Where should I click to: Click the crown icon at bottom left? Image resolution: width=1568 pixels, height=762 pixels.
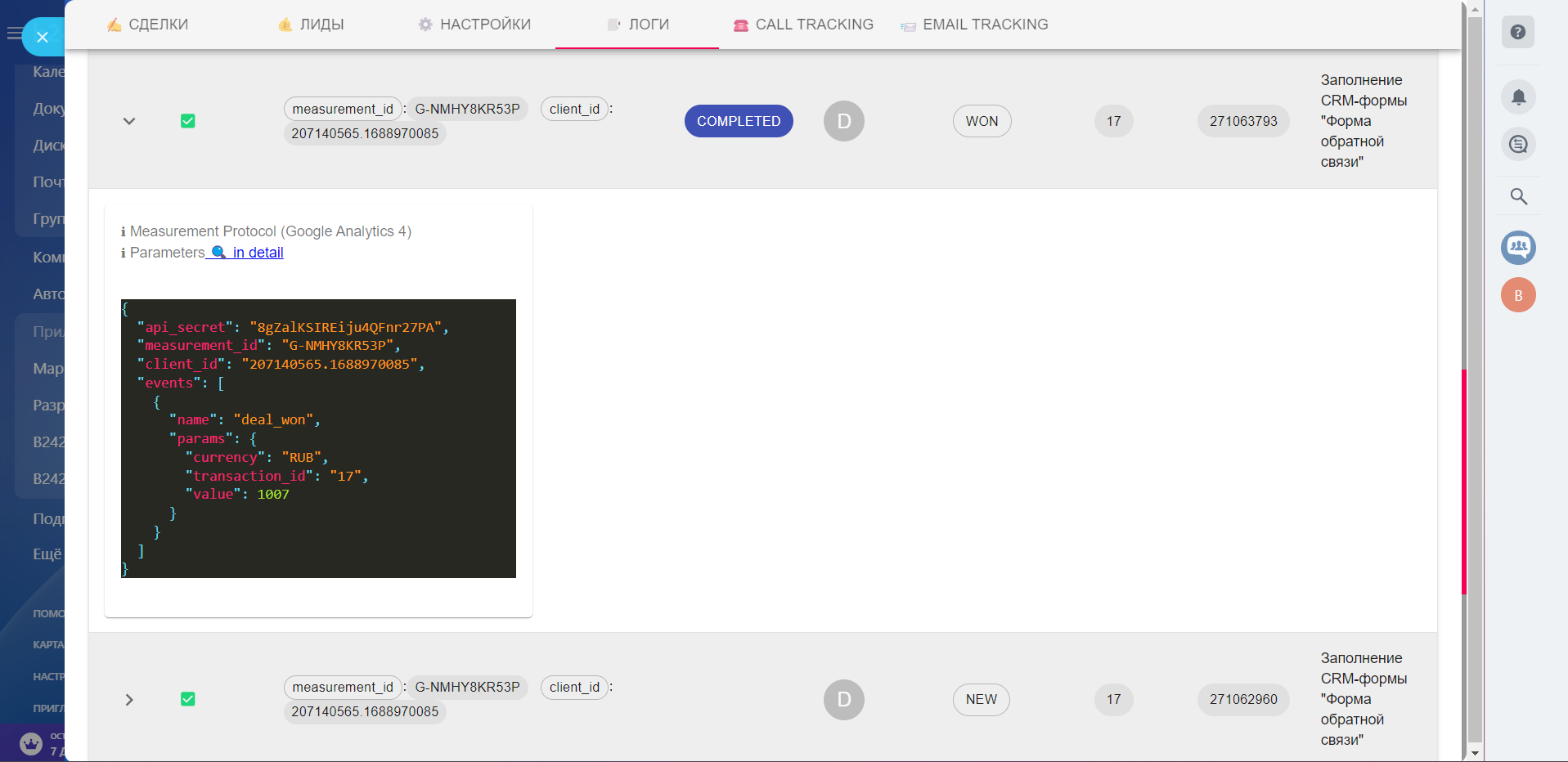(x=31, y=743)
